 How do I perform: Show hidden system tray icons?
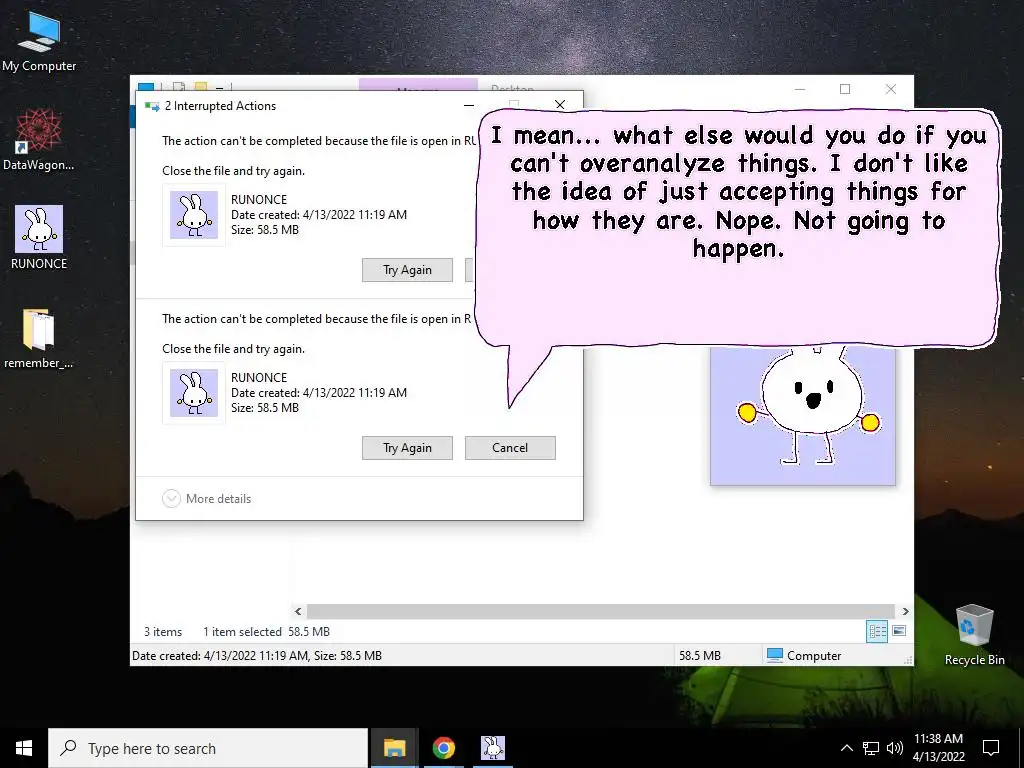tap(846, 748)
